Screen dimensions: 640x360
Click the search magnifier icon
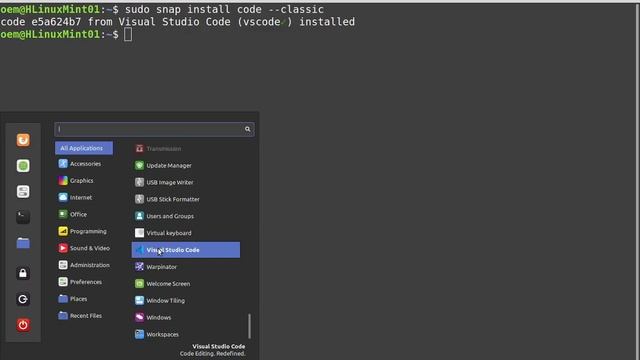pos(247,129)
